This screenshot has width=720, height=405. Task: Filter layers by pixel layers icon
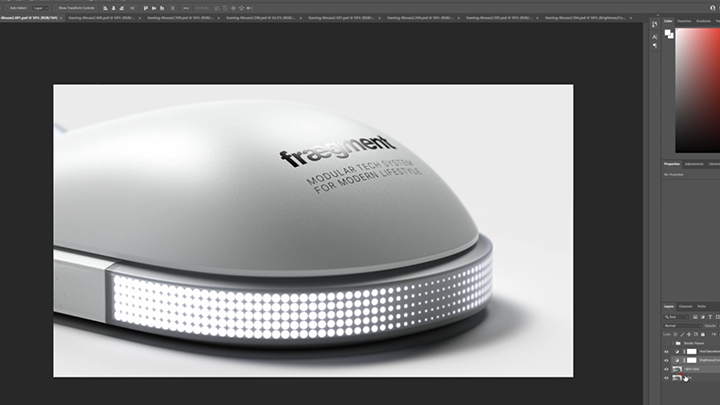pos(695,317)
